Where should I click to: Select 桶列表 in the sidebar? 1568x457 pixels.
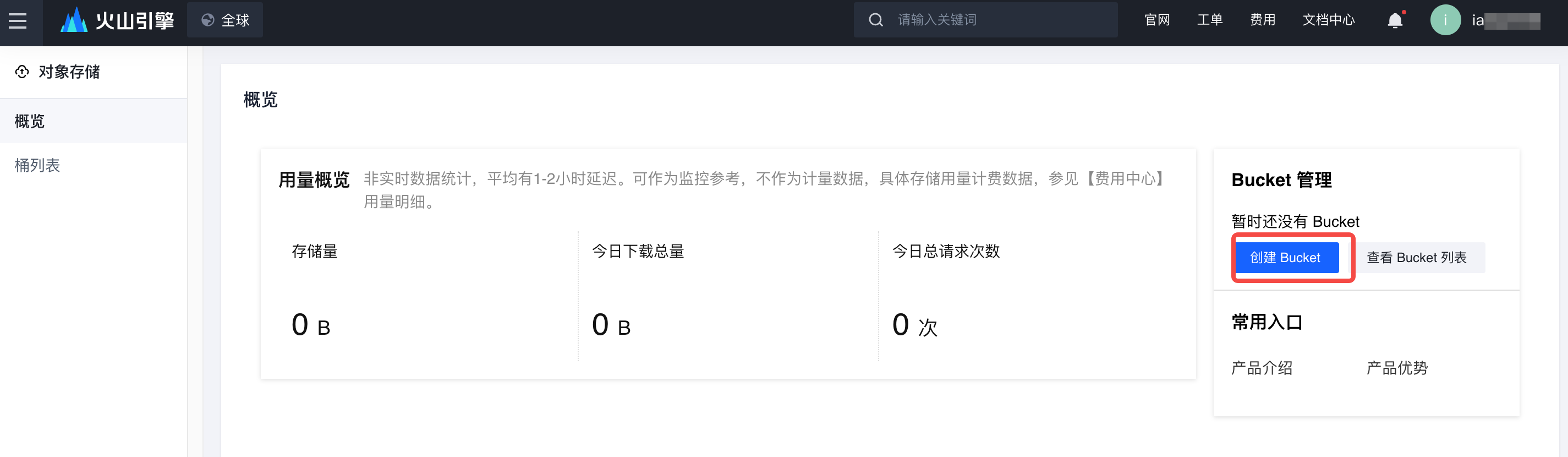(x=94, y=165)
